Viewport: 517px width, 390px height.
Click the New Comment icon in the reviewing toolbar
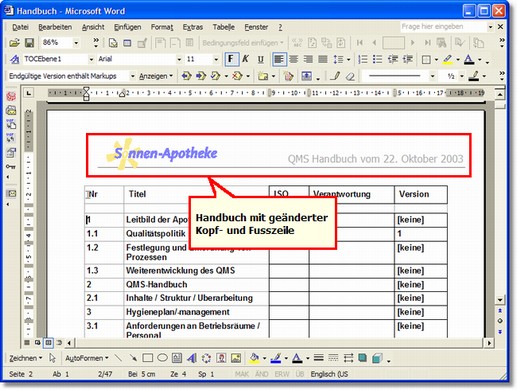click(x=263, y=76)
